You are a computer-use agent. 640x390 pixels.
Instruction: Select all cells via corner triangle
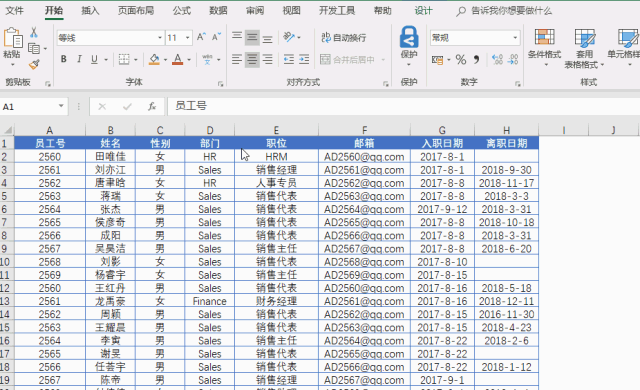click(x=7, y=130)
